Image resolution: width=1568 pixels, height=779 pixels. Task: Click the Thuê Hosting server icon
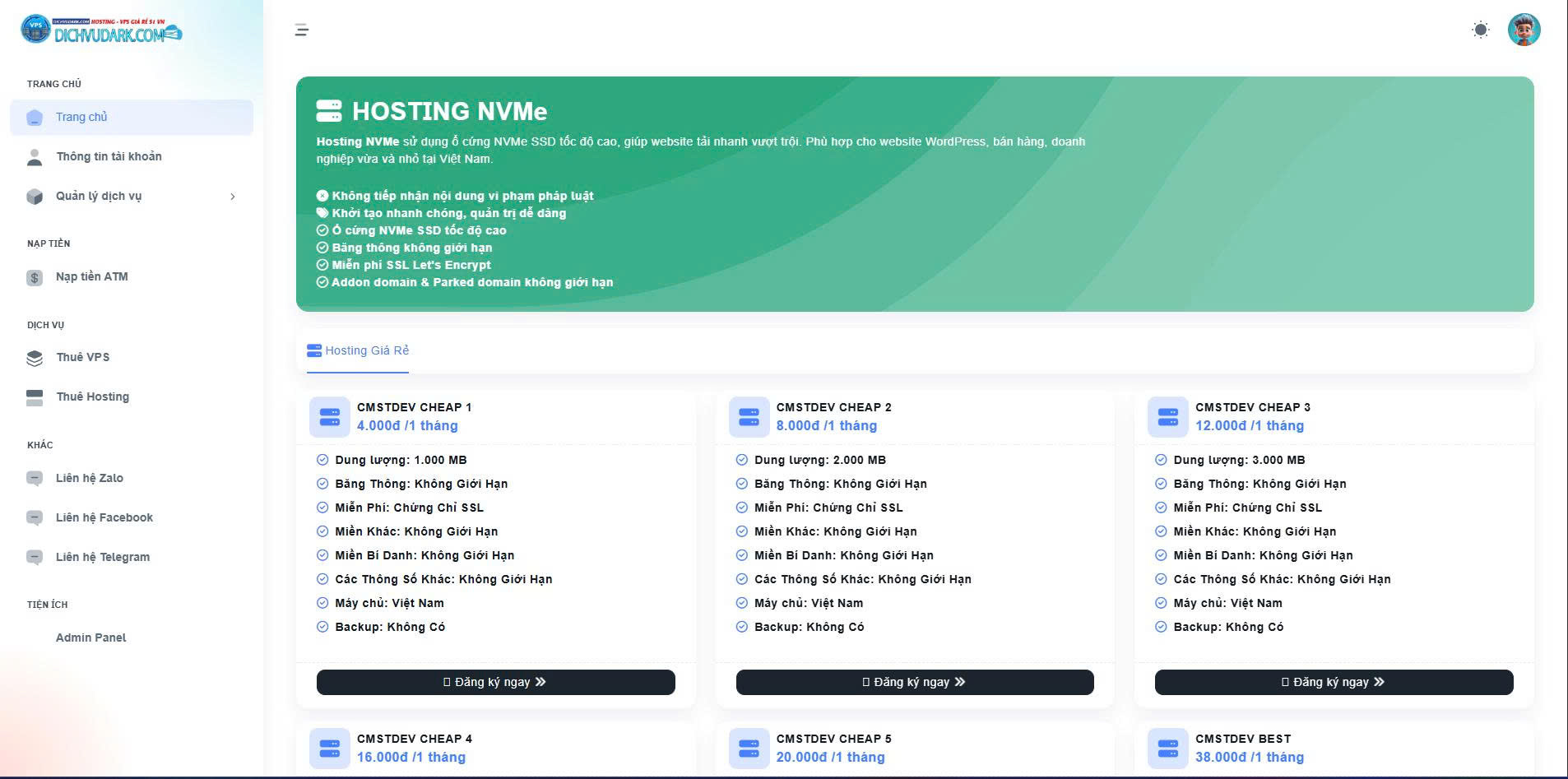click(x=35, y=397)
